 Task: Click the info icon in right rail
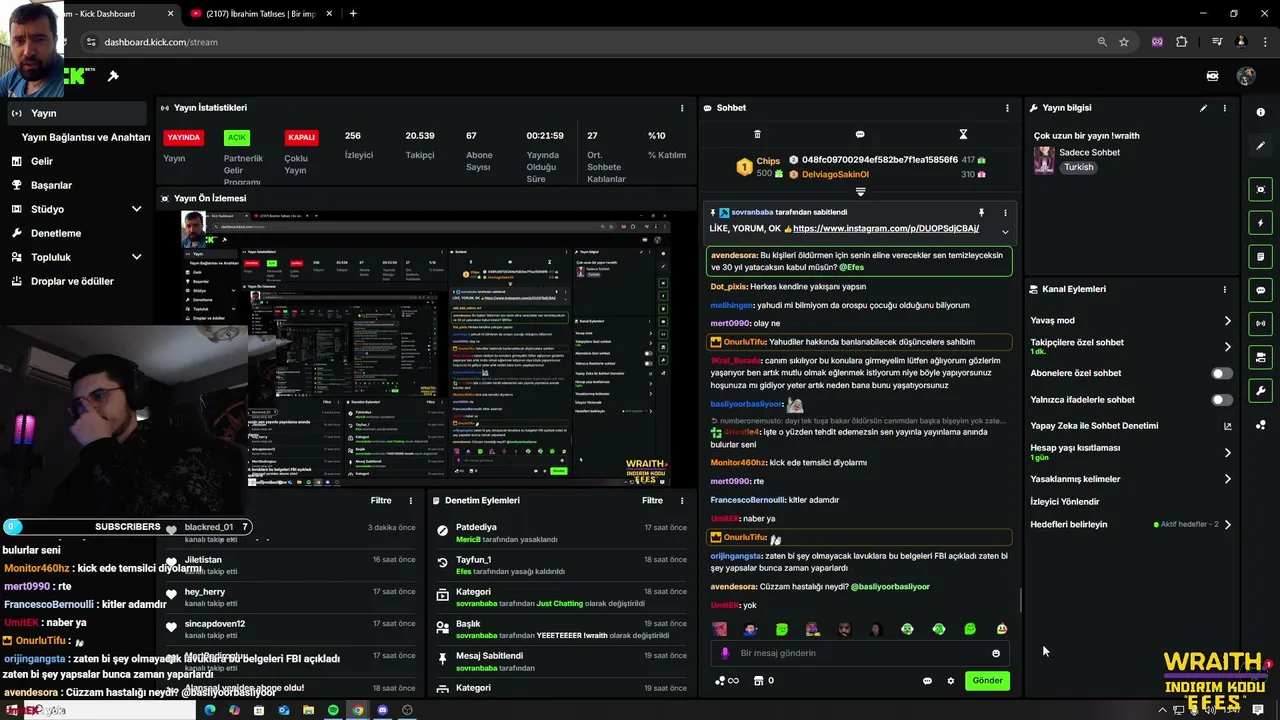(x=1261, y=112)
